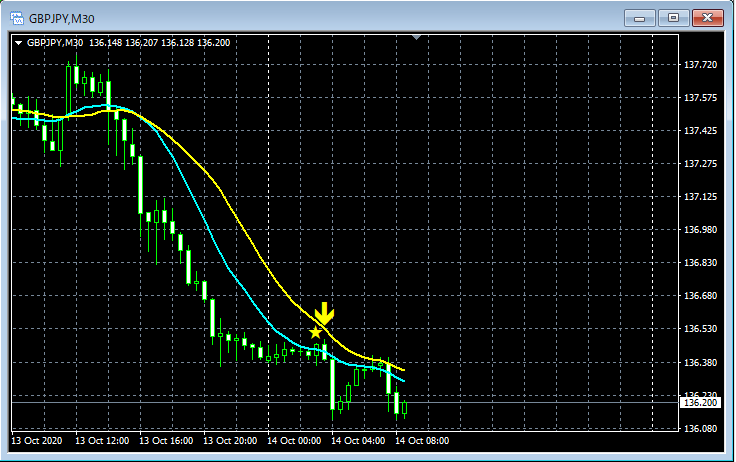Viewport: 736px width, 462px height.
Task: Click the 137.125 price scale label
Action: 700,196
